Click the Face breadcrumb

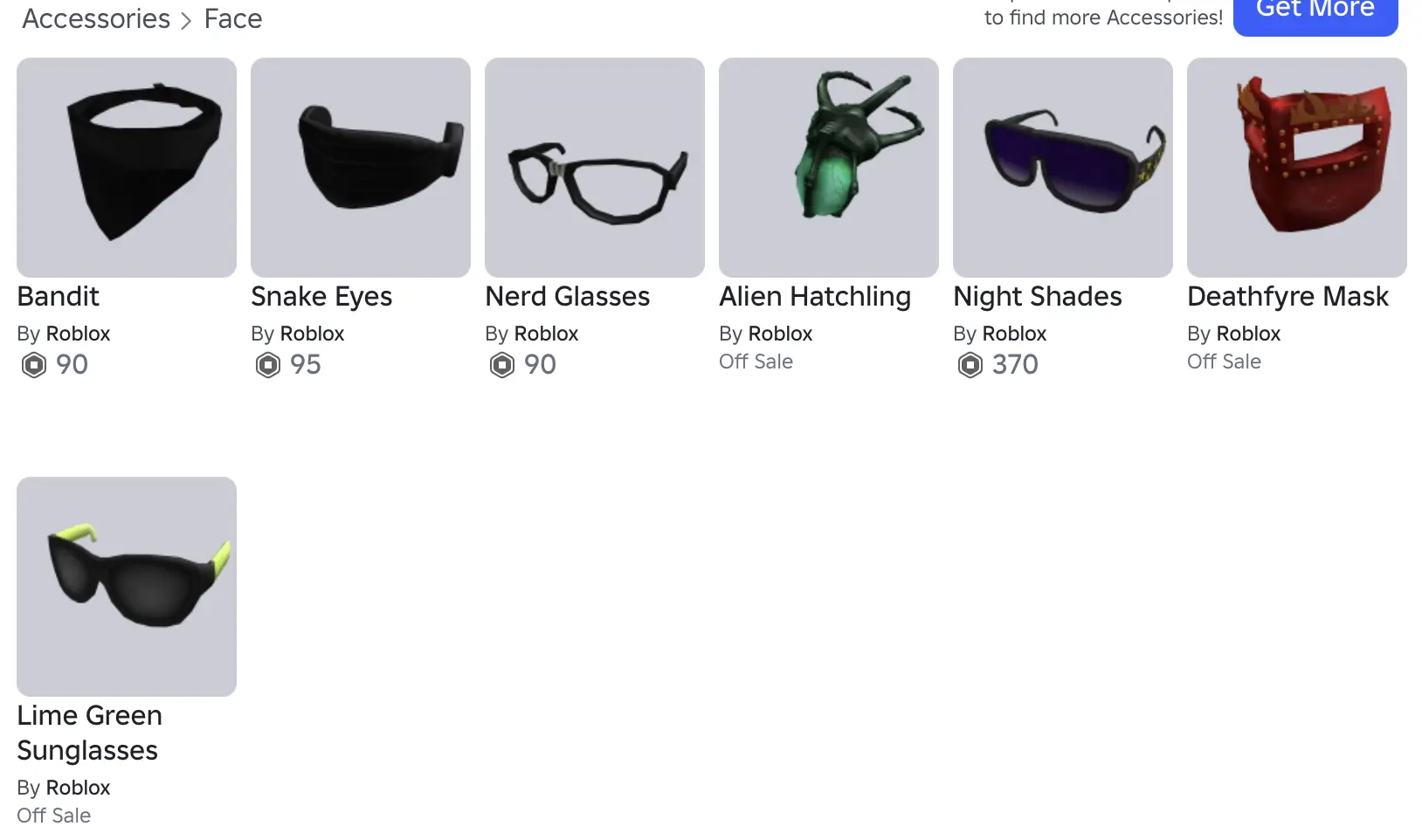233,18
